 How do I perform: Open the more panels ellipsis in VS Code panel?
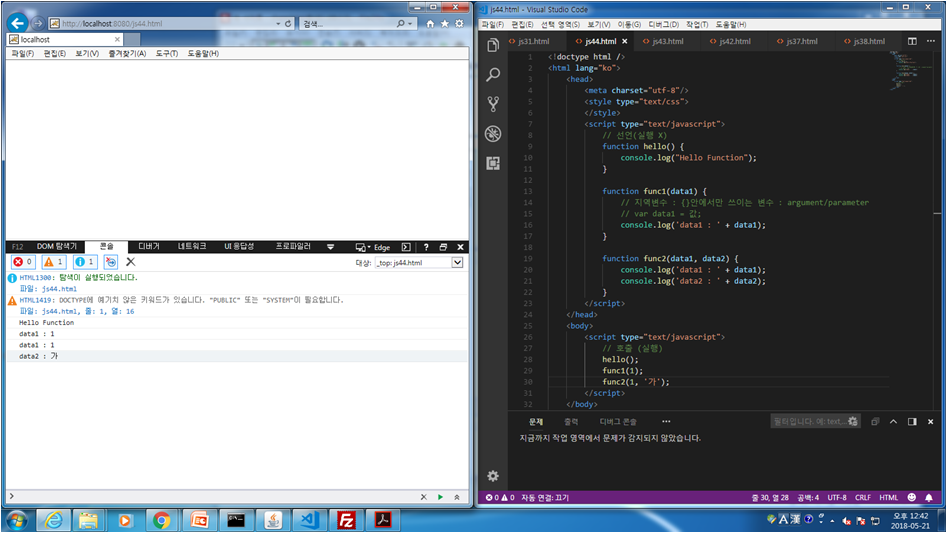666,421
